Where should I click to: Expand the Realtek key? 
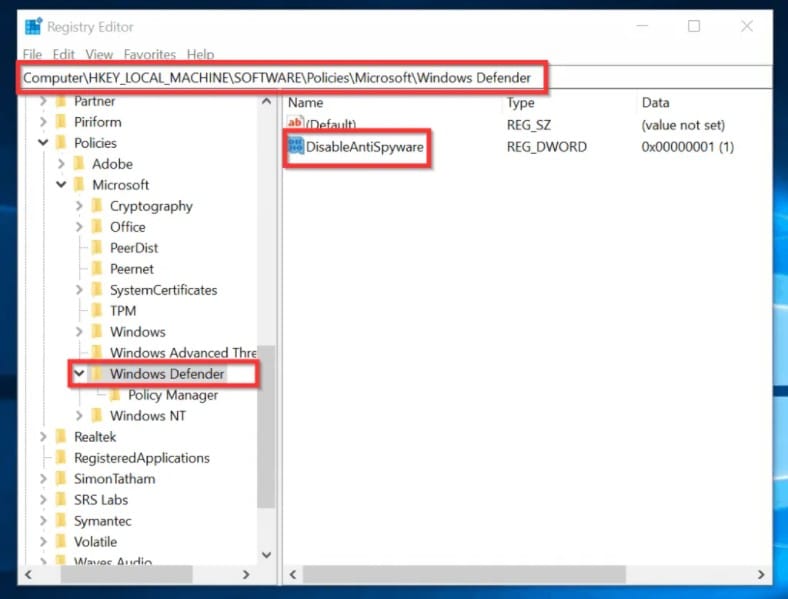pyautogui.click(x=43, y=437)
